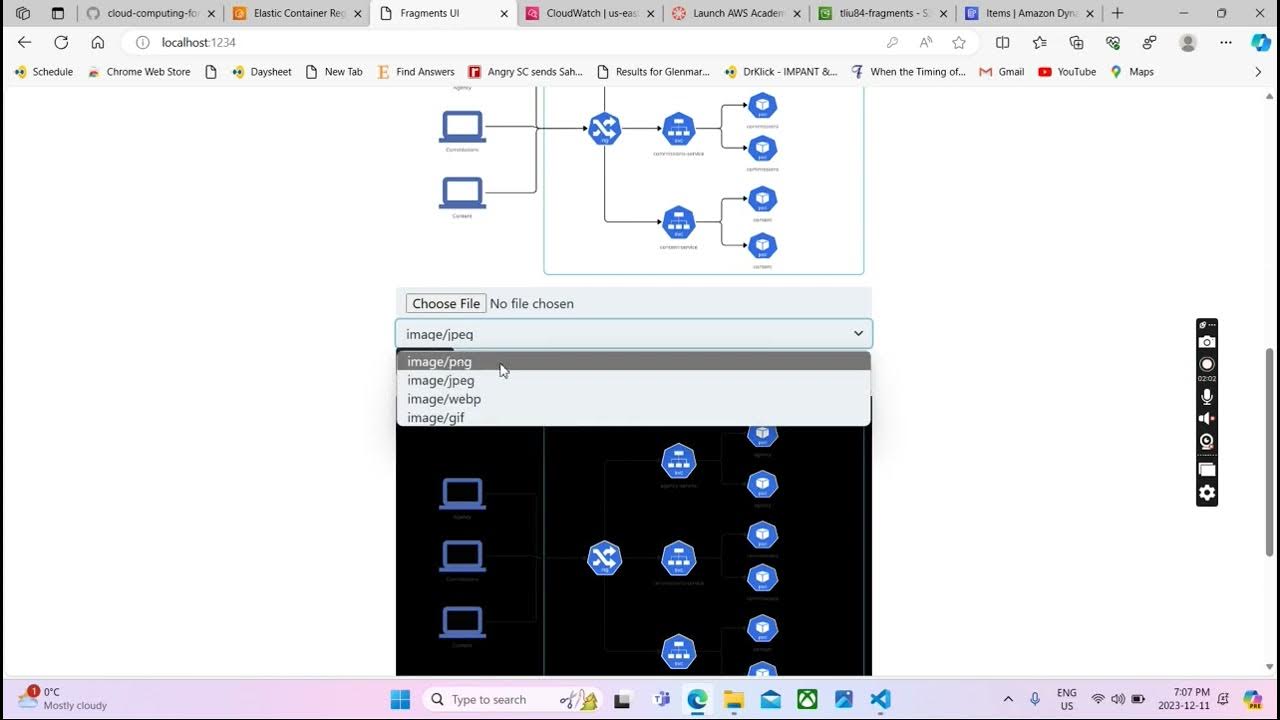Viewport: 1280px width, 720px height.
Task: Expand the bookmarks overflow chevron
Action: [x=1258, y=72]
